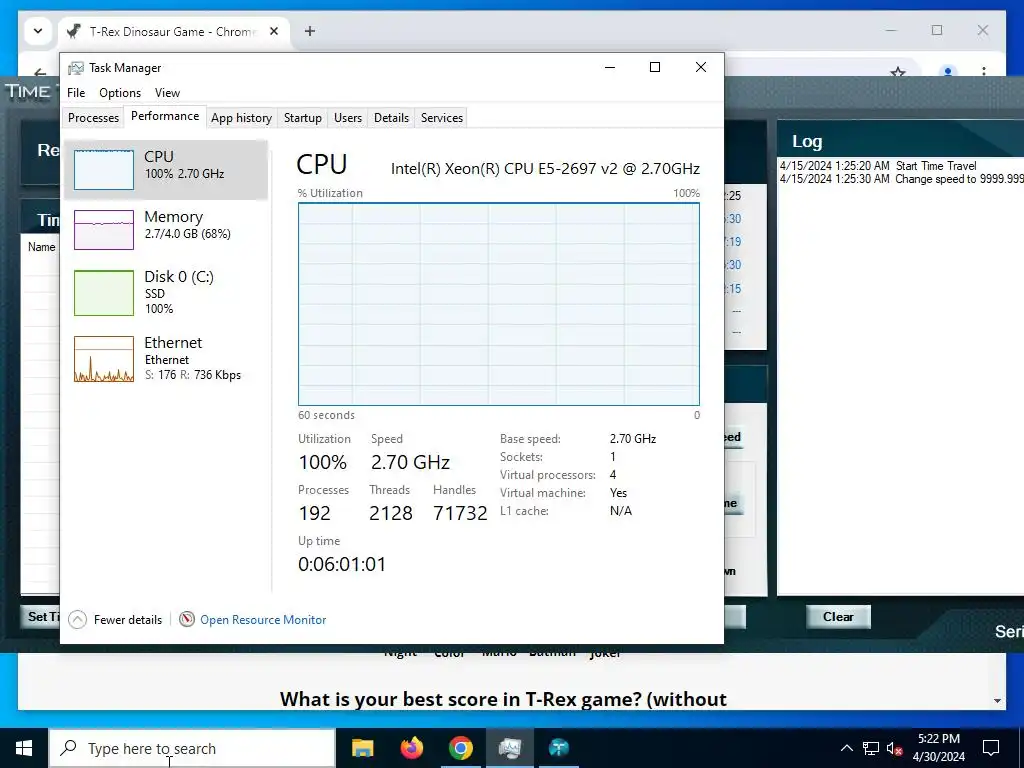Switch to the App history tab
This screenshot has width=1024, height=768.
tap(241, 118)
